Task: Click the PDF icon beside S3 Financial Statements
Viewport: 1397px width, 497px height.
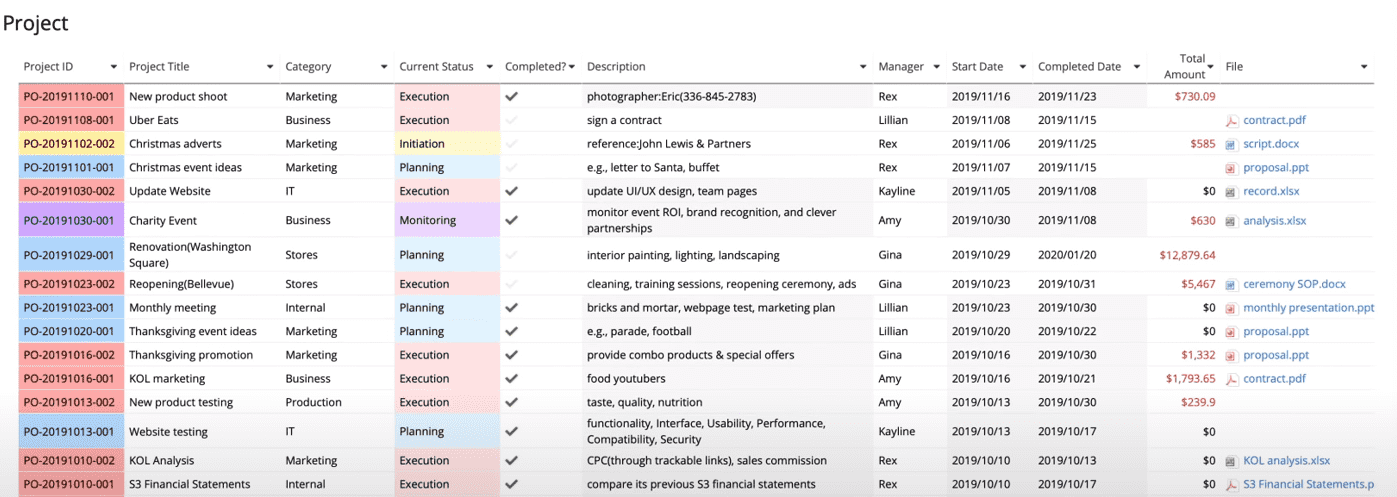Action: tap(1232, 485)
